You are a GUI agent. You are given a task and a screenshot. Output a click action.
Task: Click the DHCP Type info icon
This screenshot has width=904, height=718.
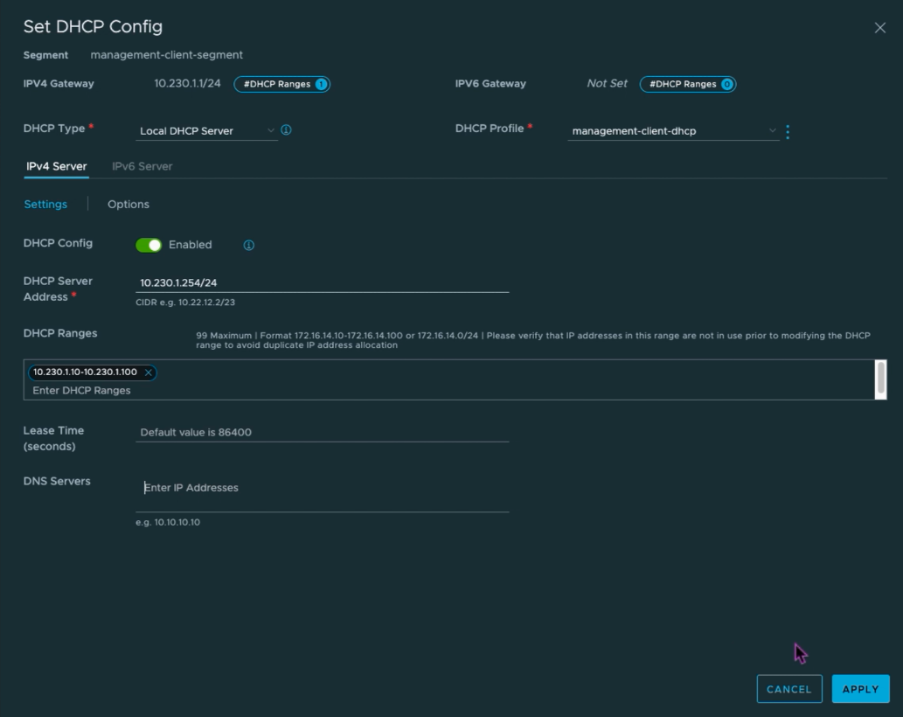pos(286,130)
